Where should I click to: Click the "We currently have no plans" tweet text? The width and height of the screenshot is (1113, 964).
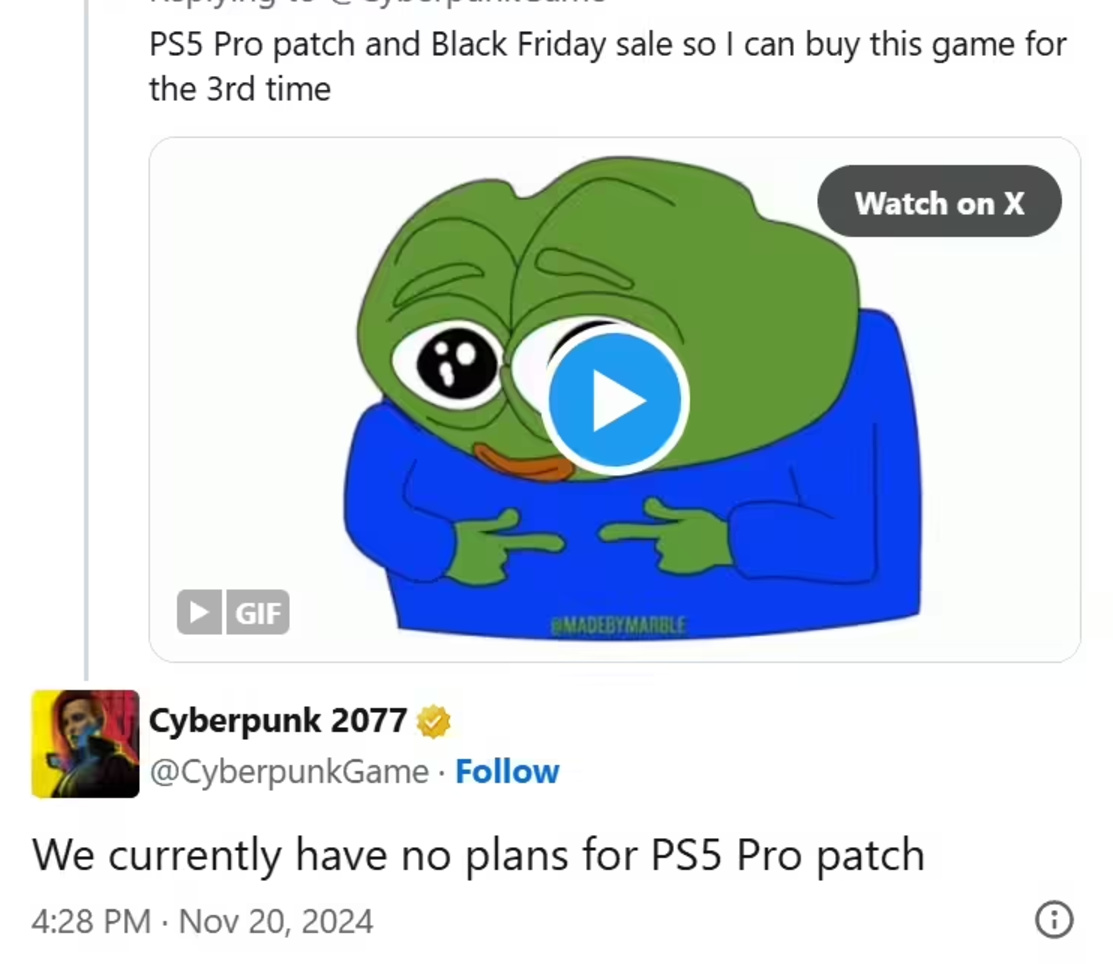[x=478, y=854]
